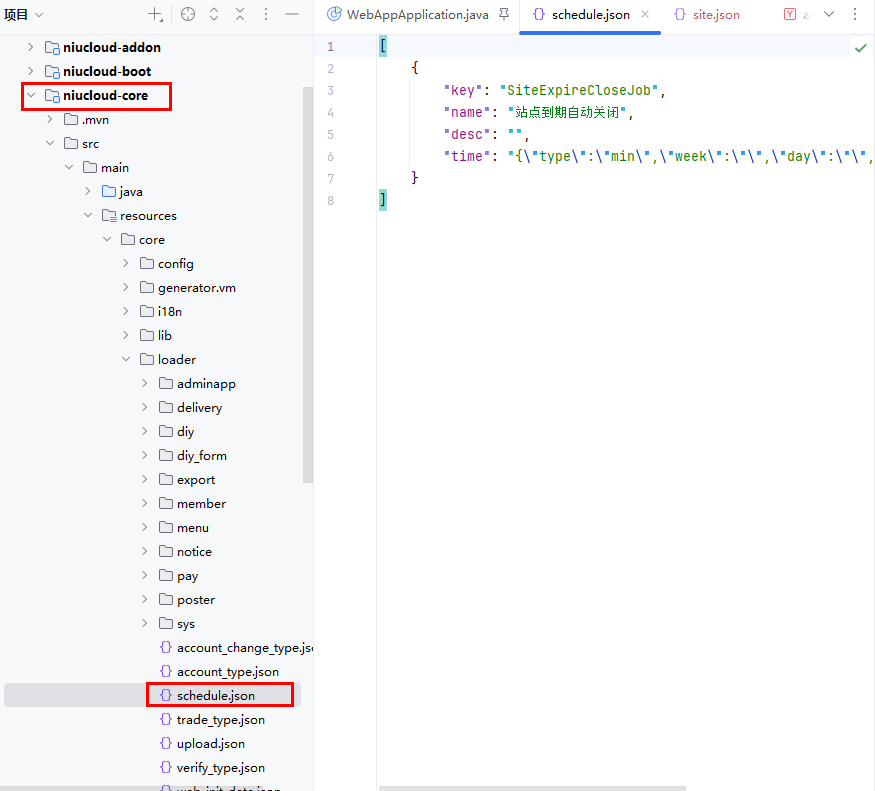
Task: Open the project view dropdown
Action: point(24,15)
